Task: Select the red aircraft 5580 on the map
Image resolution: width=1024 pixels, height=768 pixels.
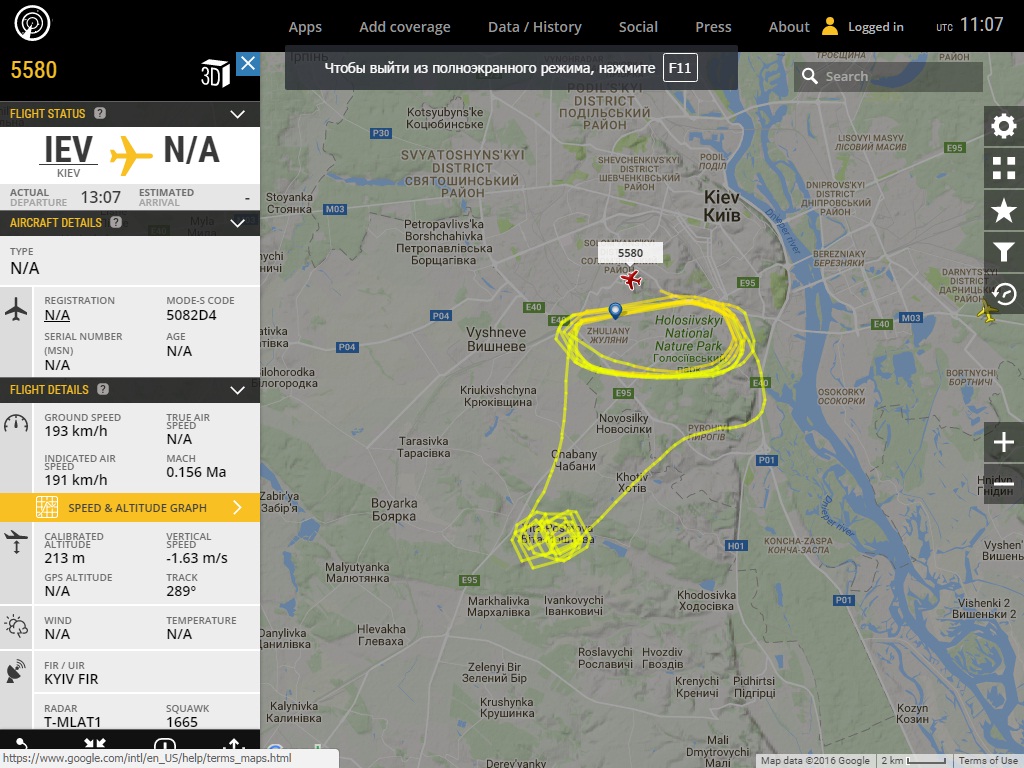Action: click(631, 280)
